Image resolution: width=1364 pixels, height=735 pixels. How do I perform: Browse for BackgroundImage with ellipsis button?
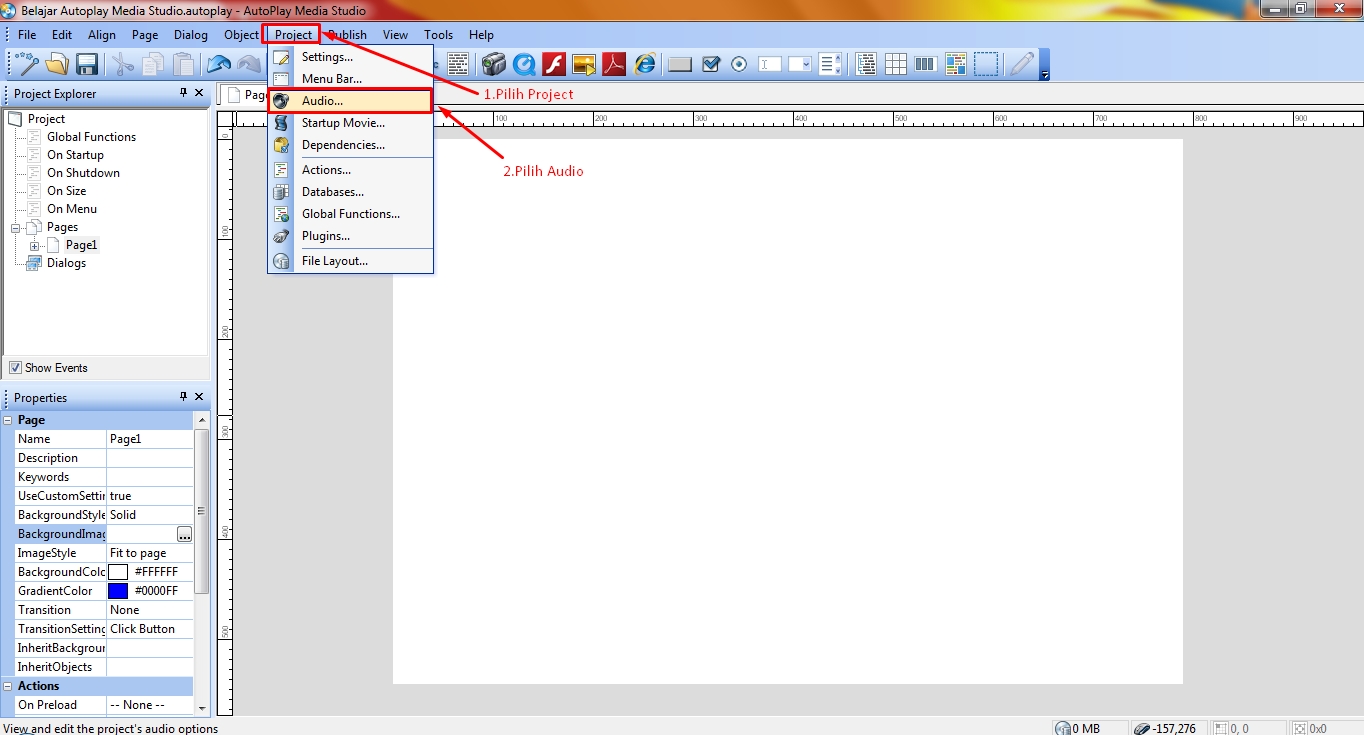tap(184, 535)
